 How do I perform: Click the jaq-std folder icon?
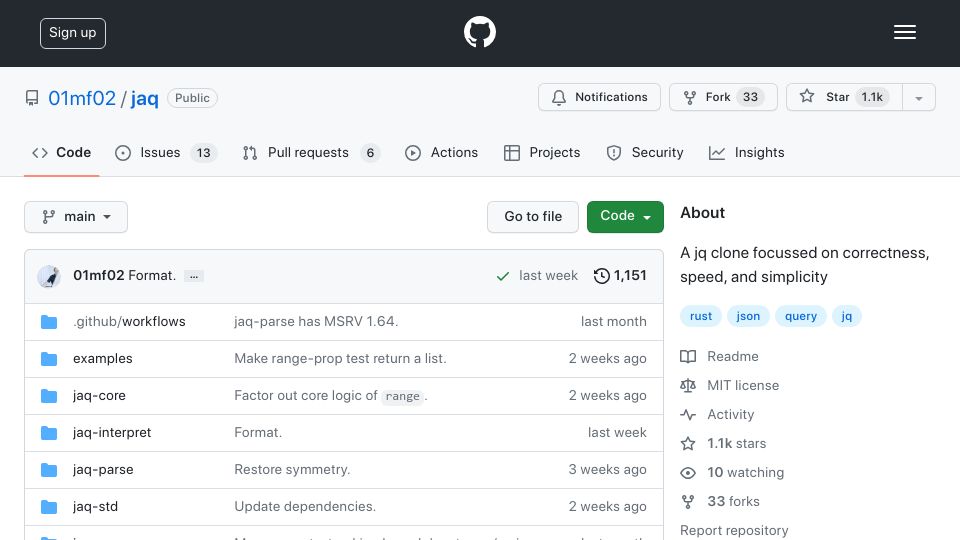(49, 507)
